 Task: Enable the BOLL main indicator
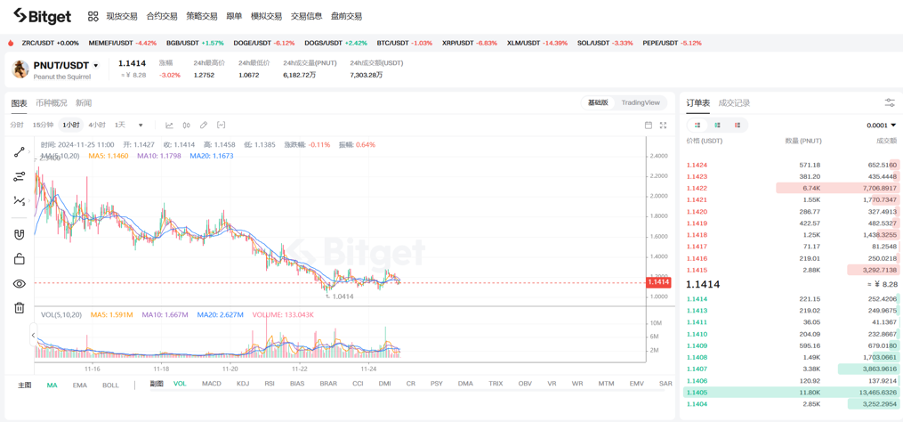[x=110, y=385]
